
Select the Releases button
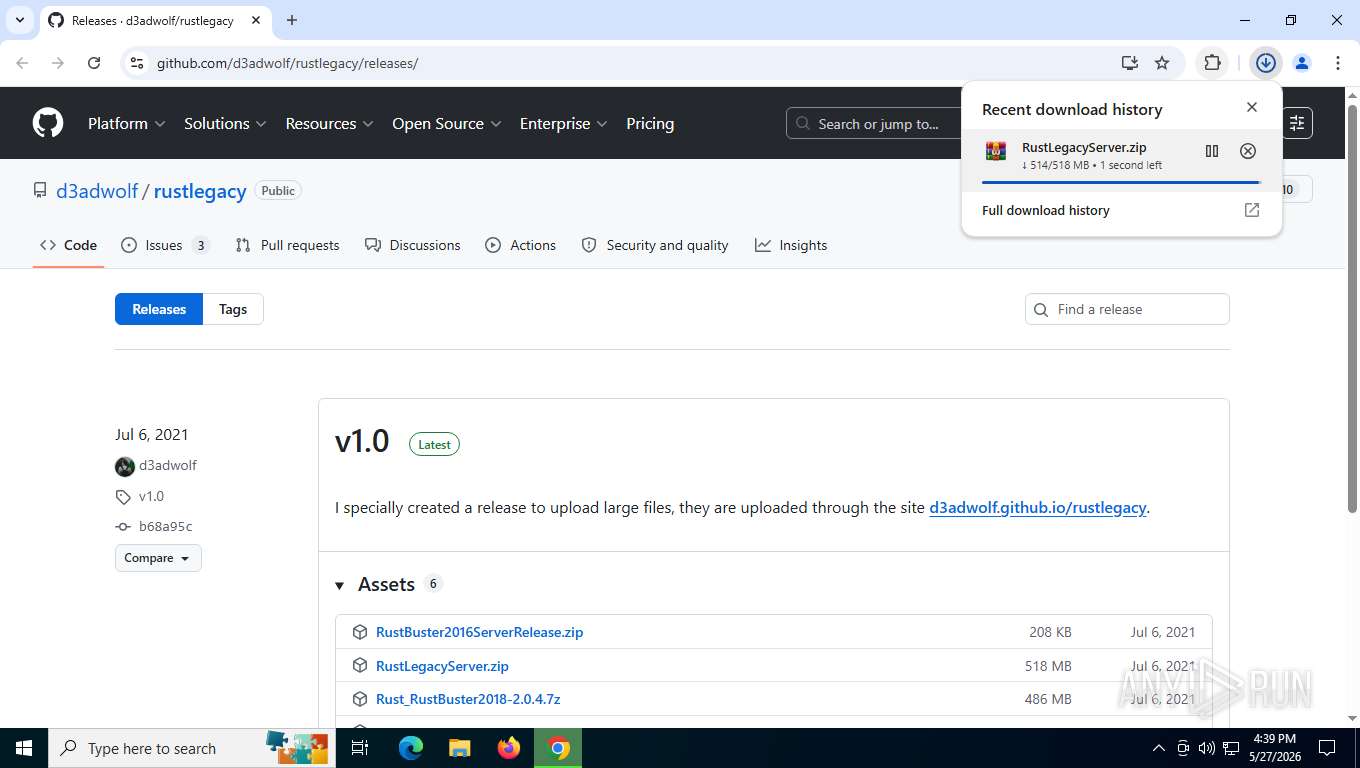159,309
